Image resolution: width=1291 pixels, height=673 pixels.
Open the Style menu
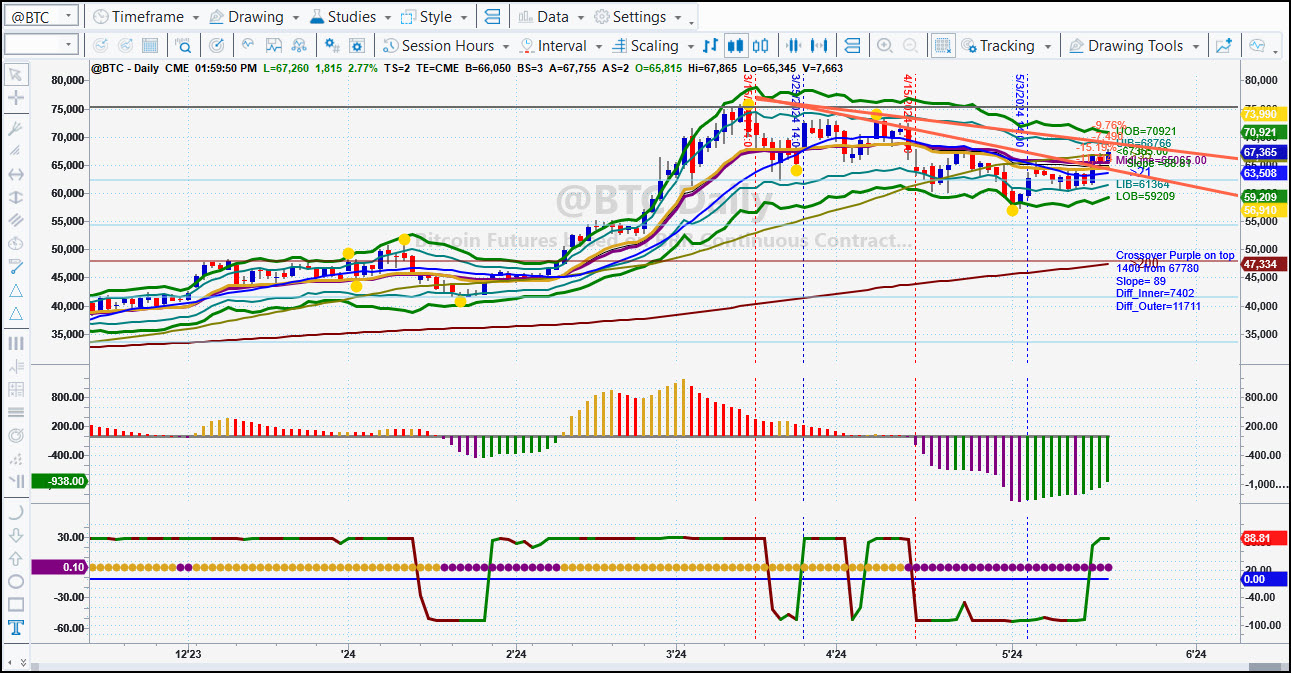435,16
